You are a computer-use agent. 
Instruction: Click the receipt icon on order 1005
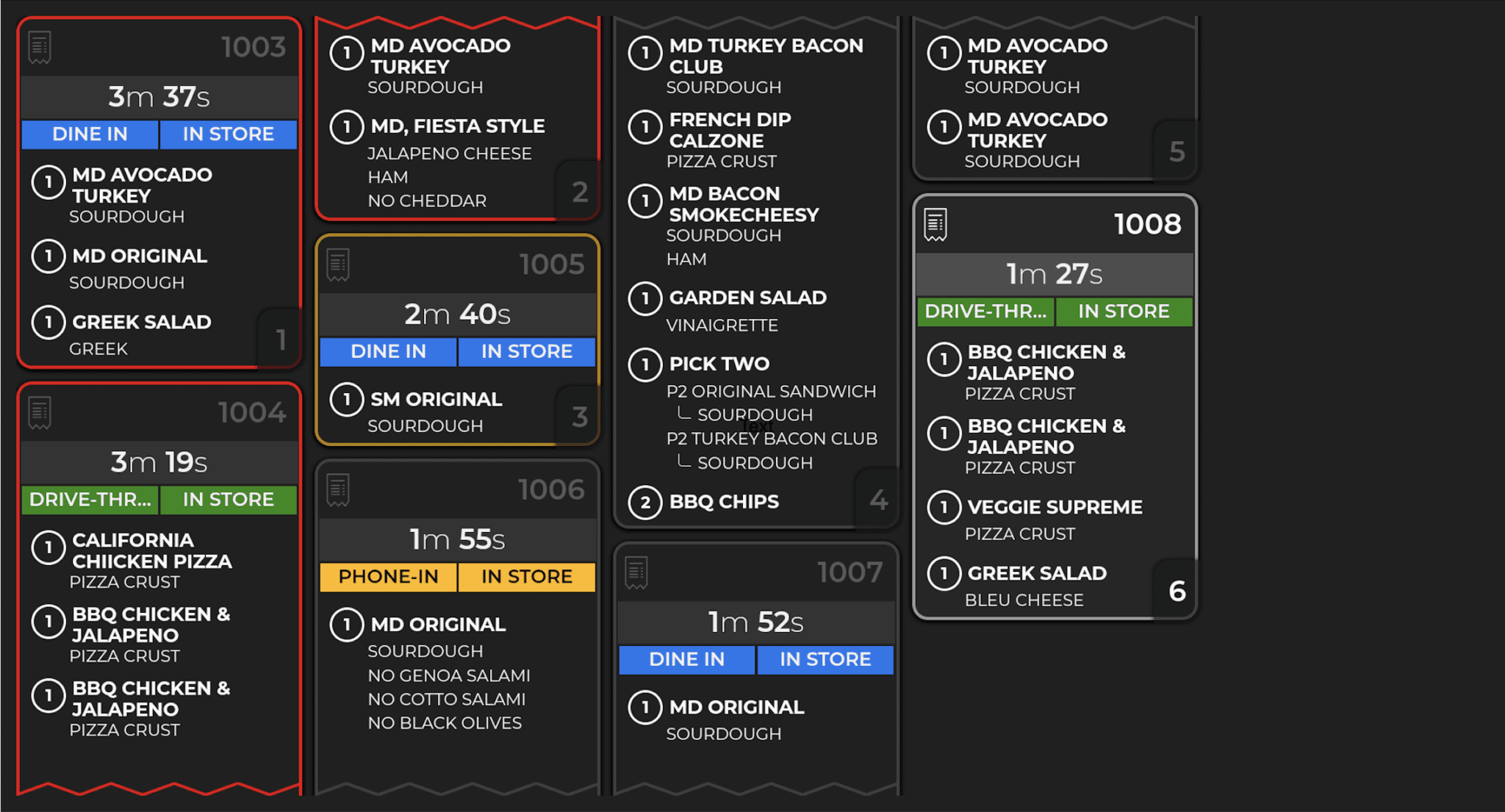point(338,265)
